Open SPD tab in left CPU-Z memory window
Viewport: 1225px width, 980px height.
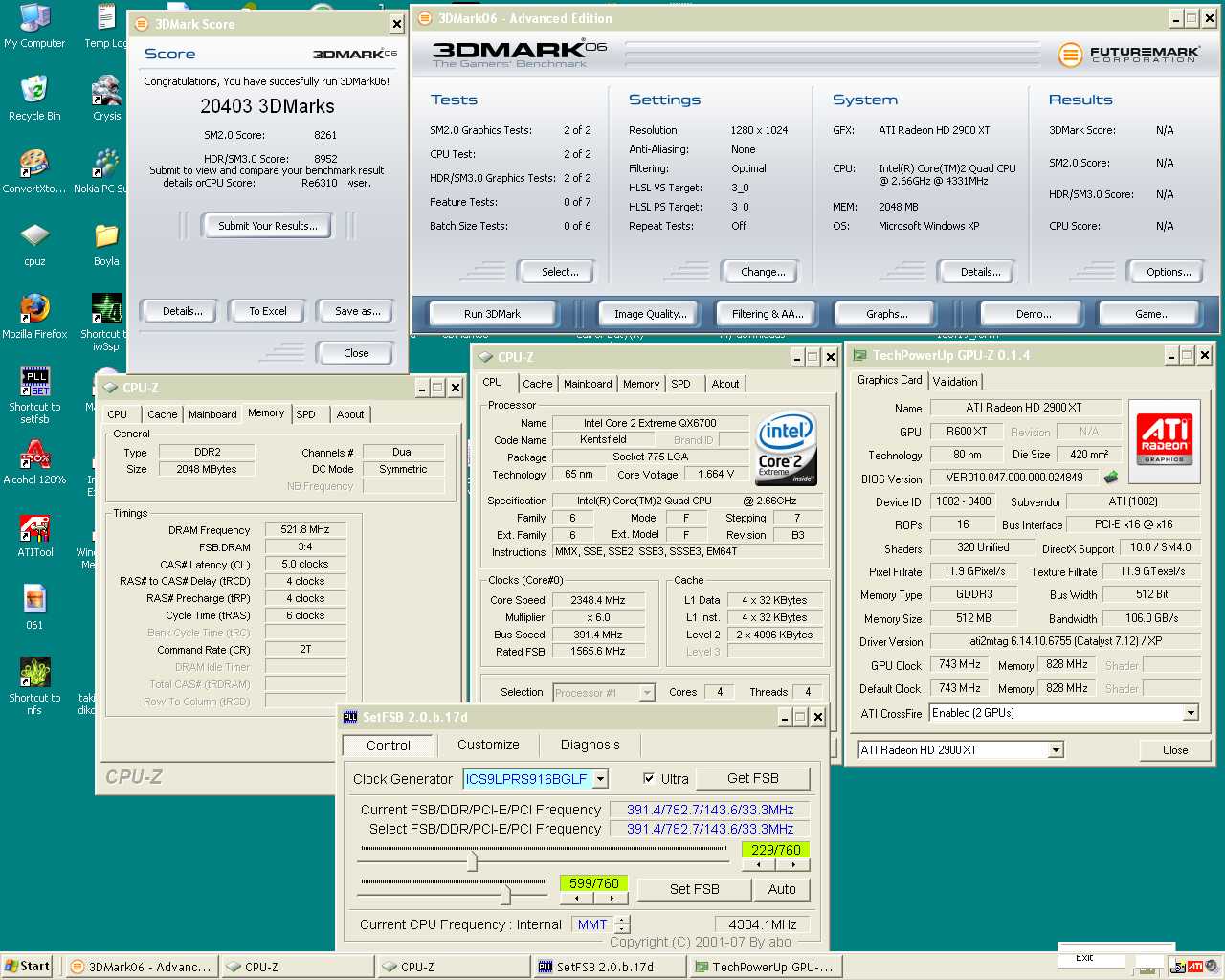tap(306, 414)
